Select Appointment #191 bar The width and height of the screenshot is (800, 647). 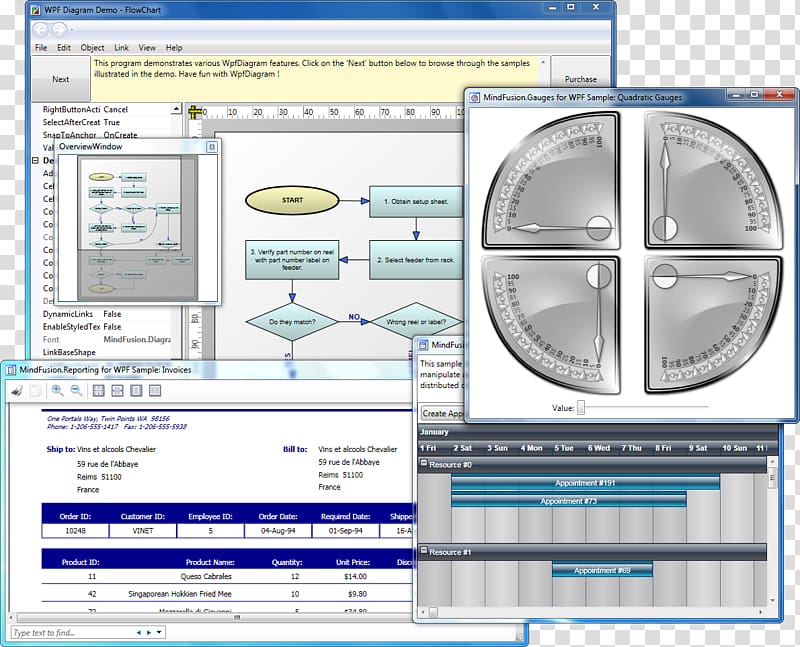[x=585, y=483]
